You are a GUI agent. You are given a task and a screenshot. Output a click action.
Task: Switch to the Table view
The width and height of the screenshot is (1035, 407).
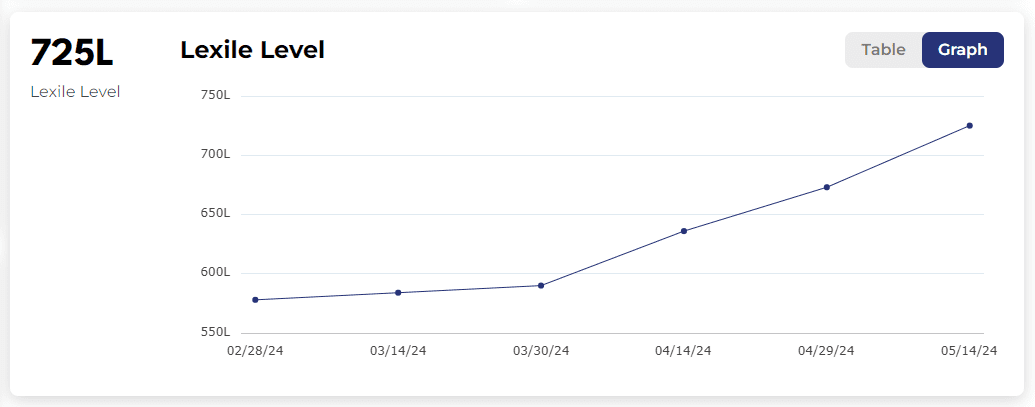click(883, 50)
